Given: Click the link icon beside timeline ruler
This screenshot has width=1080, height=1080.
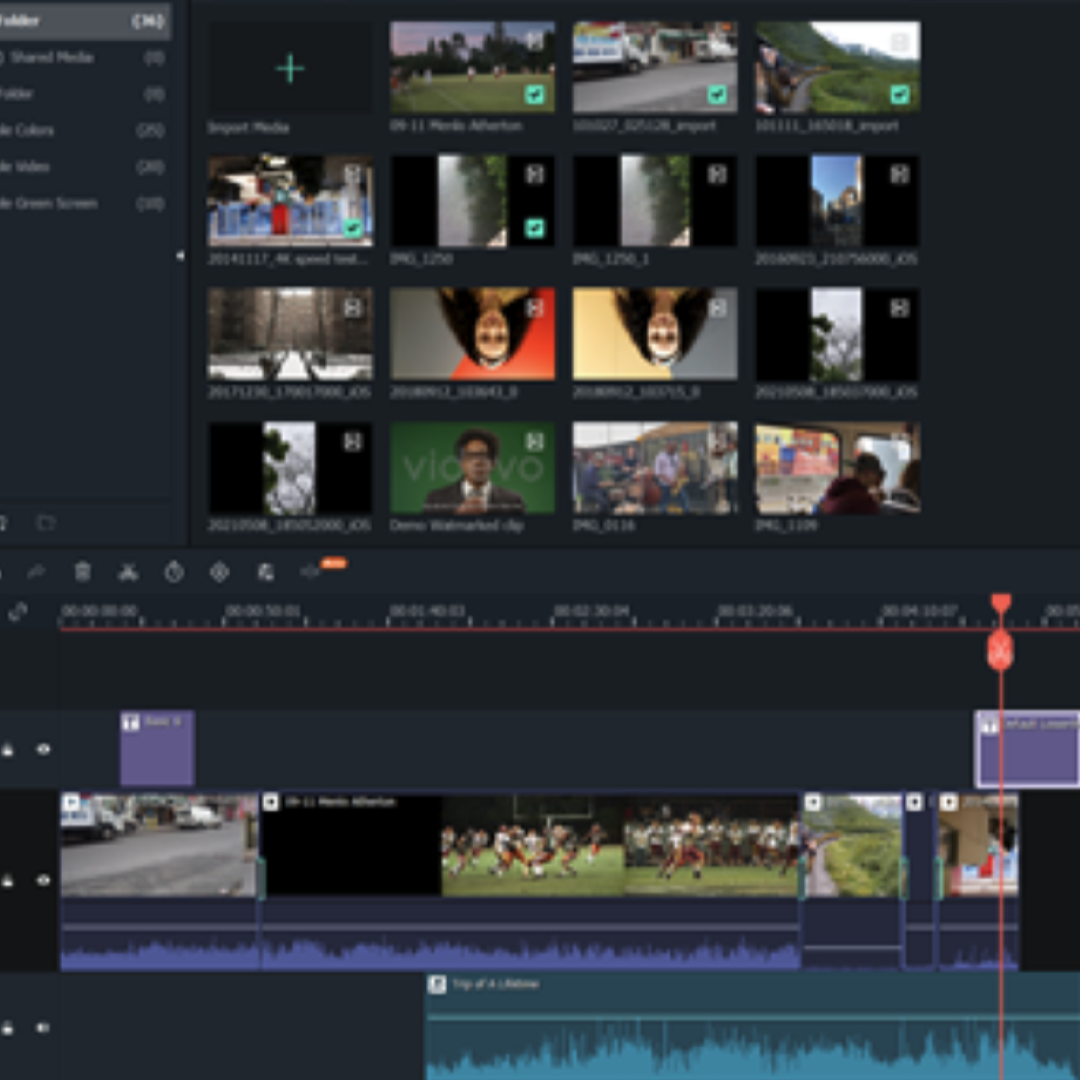Looking at the screenshot, I should pos(17,612).
